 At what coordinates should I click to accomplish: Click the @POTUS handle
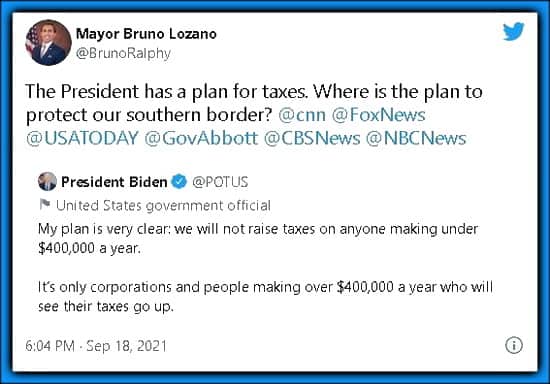pyautogui.click(x=220, y=182)
